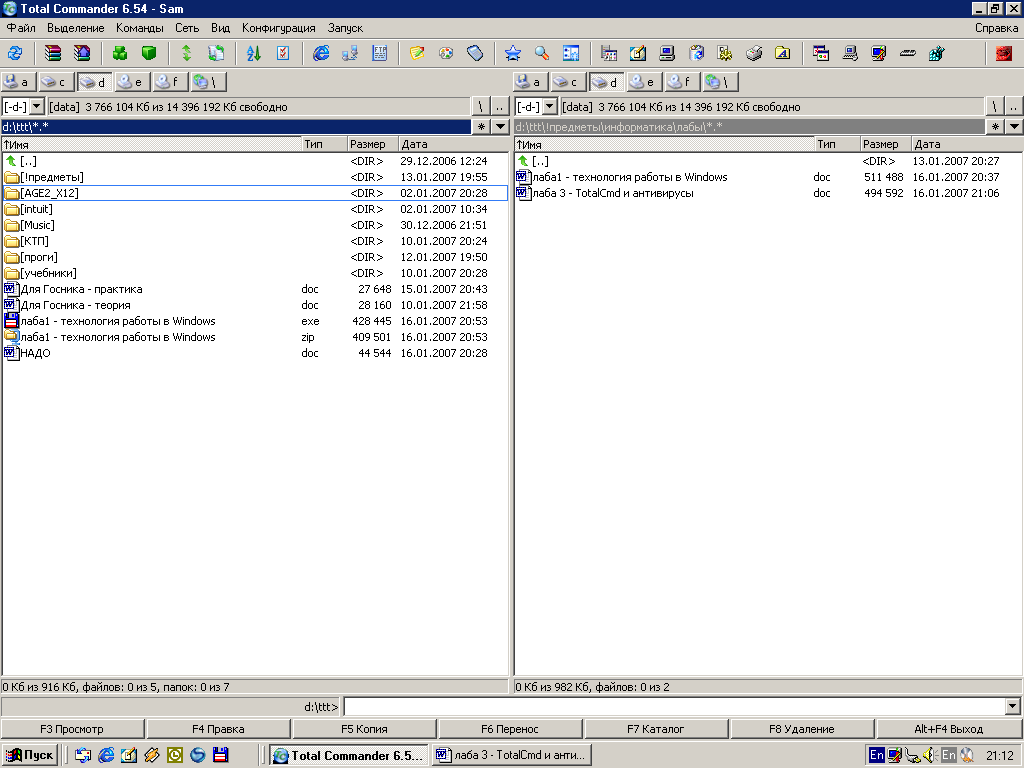Click the command line input field
This screenshot has height=768, width=1024.
click(x=675, y=706)
